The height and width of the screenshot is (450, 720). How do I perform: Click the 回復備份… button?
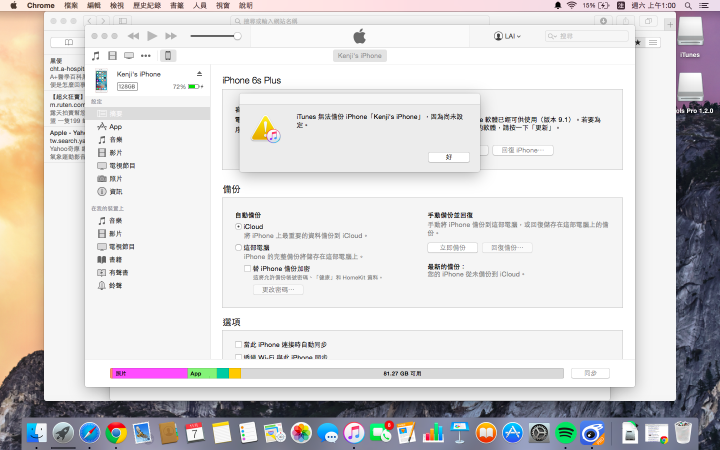tap(507, 248)
